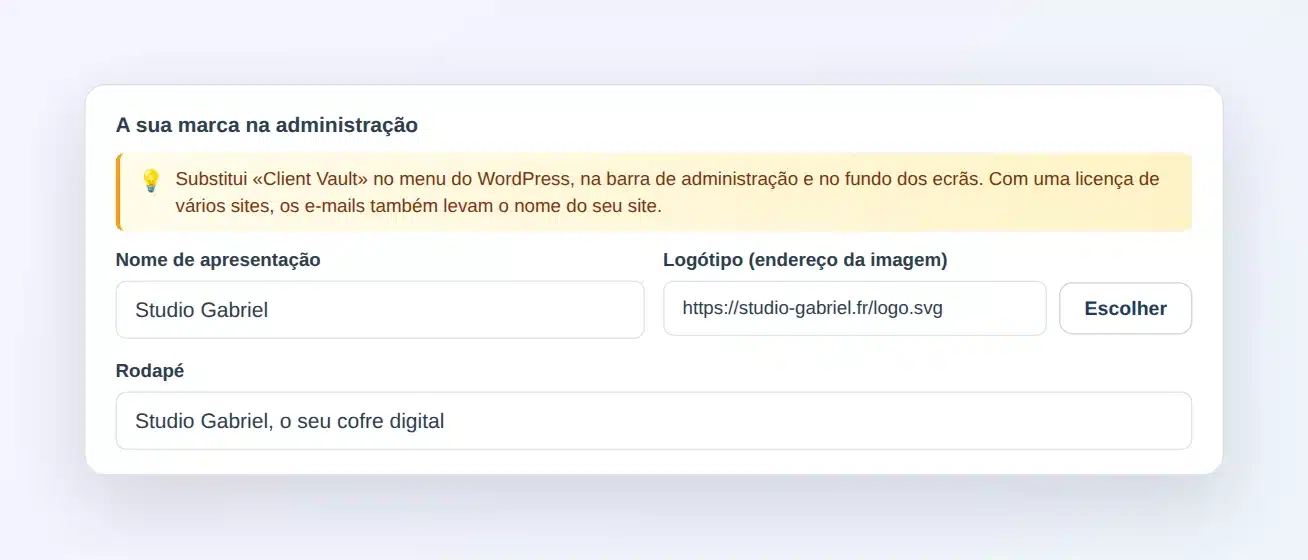
Task: Click the "Nome de apresentação" label
Action: click(218, 260)
